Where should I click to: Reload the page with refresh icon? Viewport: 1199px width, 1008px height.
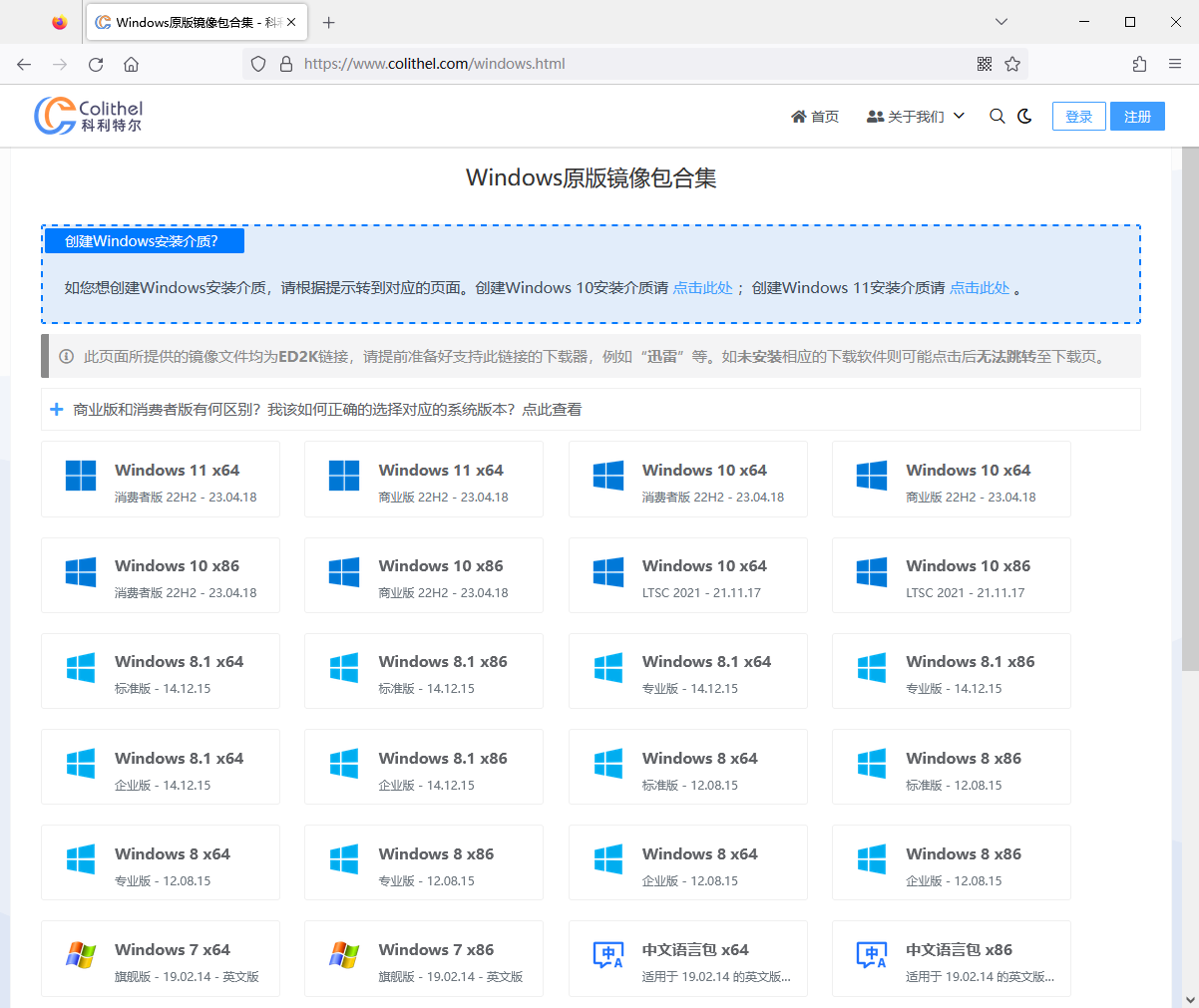(96, 64)
